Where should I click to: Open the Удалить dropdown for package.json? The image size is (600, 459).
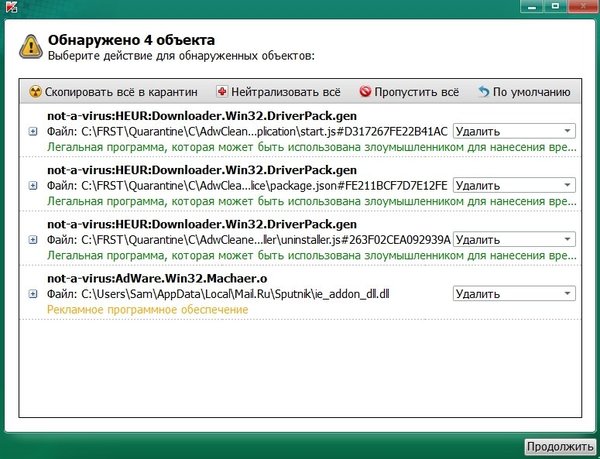pyautogui.click(x=514, y=185)
